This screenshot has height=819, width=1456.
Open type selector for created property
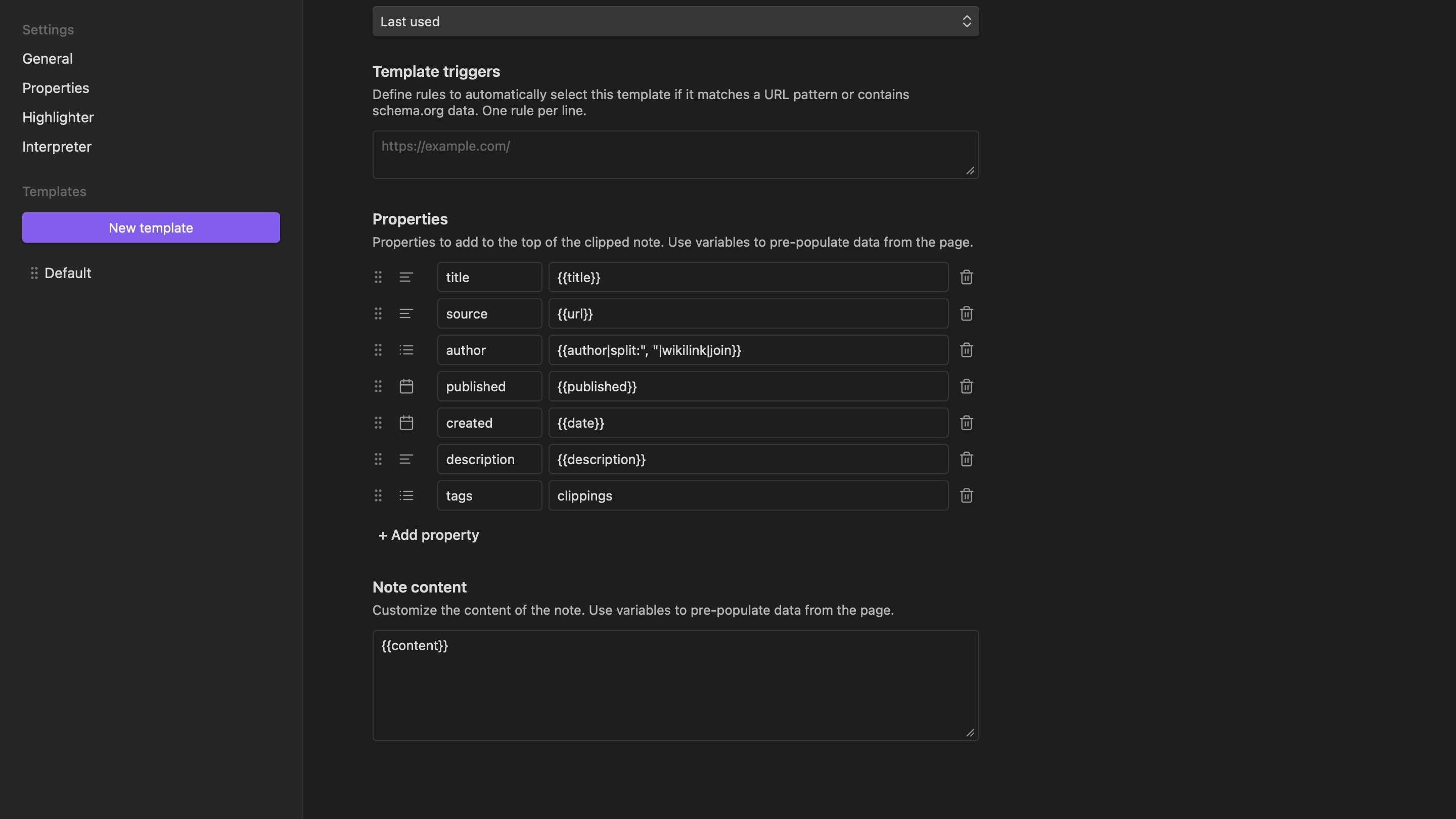coord(406,423)
